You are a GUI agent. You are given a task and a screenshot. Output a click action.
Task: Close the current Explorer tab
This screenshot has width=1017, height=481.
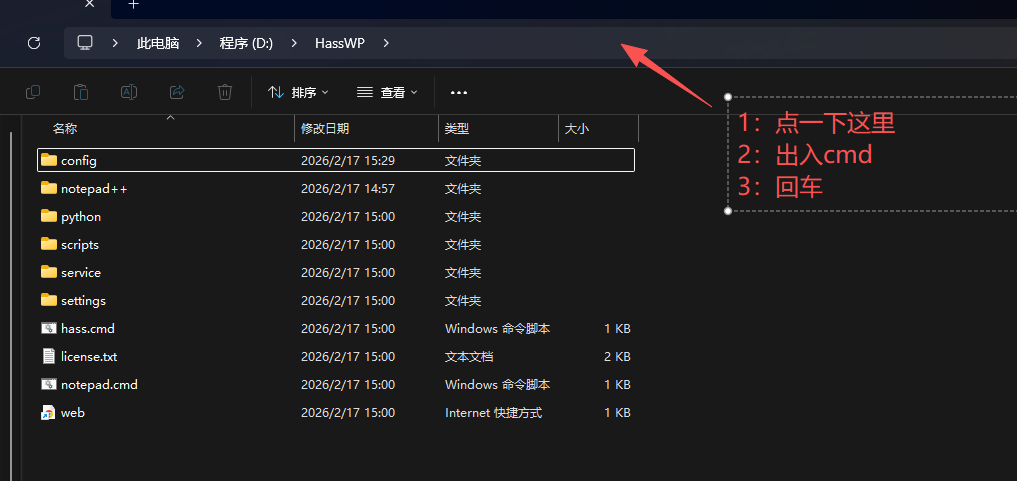click(90, 4)
